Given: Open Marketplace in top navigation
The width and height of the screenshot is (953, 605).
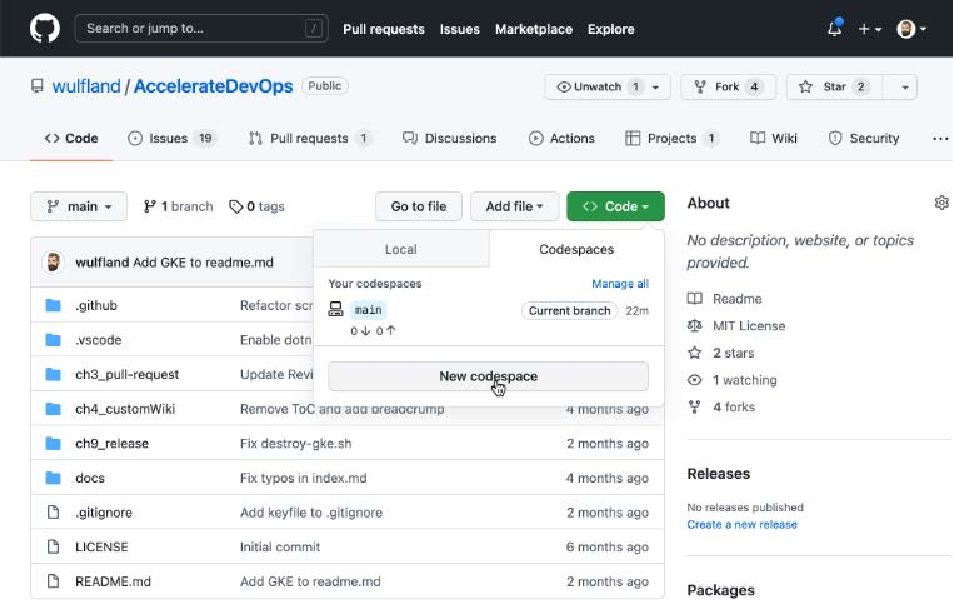Looking at the screenshot, I should 534,29.
